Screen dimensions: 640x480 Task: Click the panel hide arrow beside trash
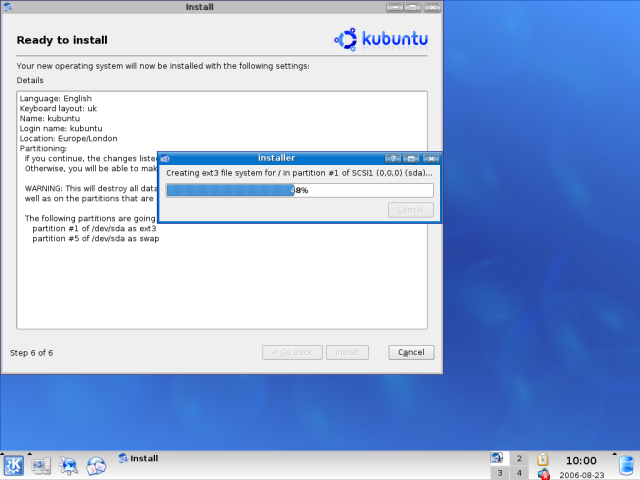(615, 453)
